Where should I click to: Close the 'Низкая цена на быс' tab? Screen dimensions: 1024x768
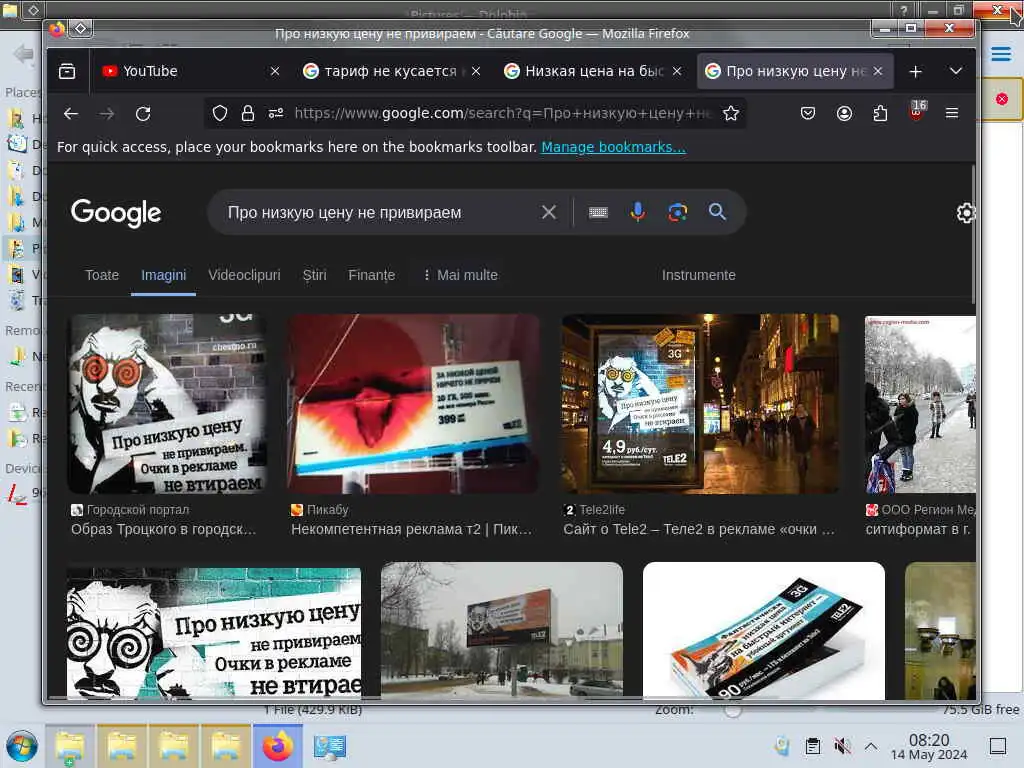677,71
